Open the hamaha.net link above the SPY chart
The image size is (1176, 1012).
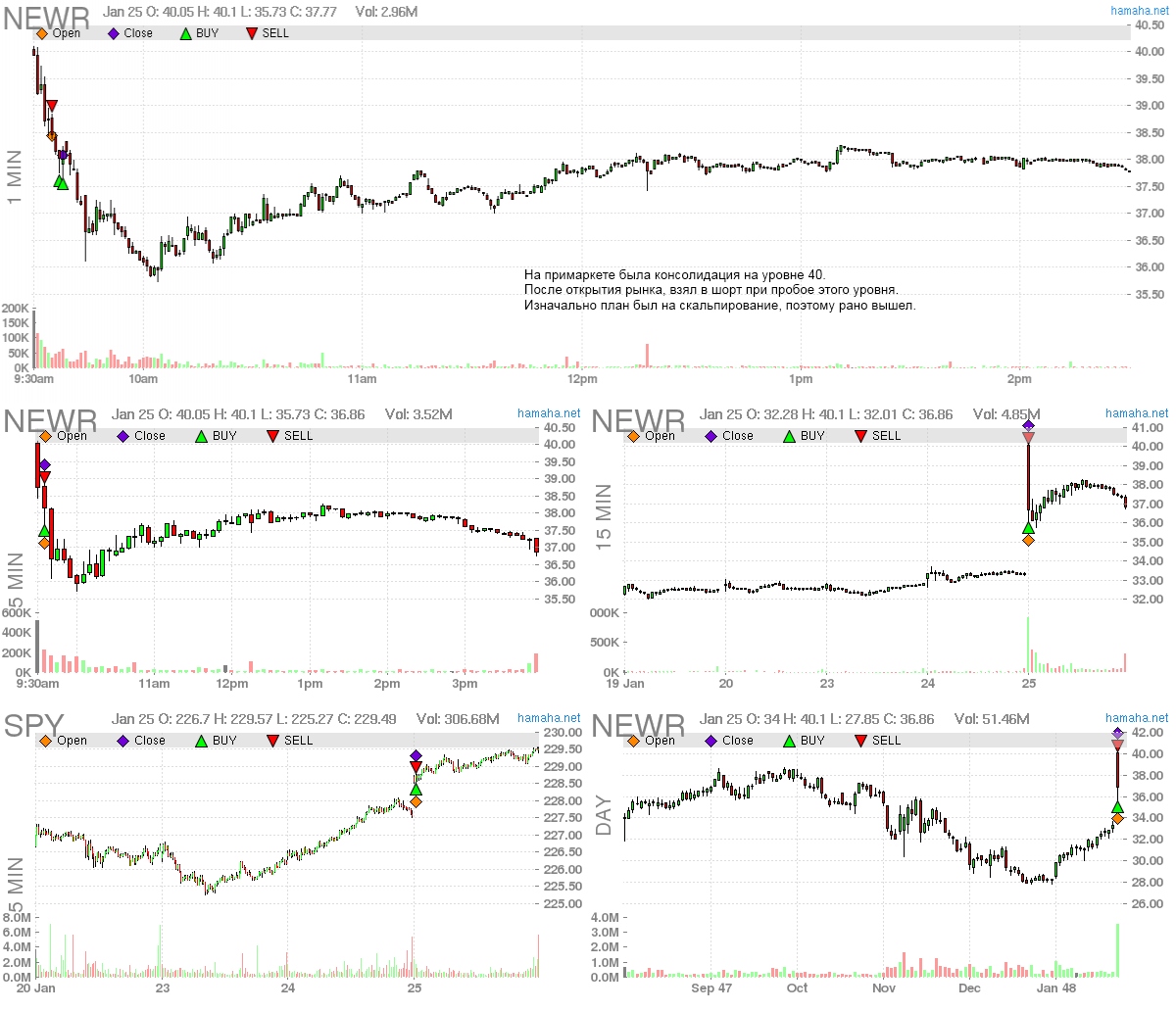point(549,718)
